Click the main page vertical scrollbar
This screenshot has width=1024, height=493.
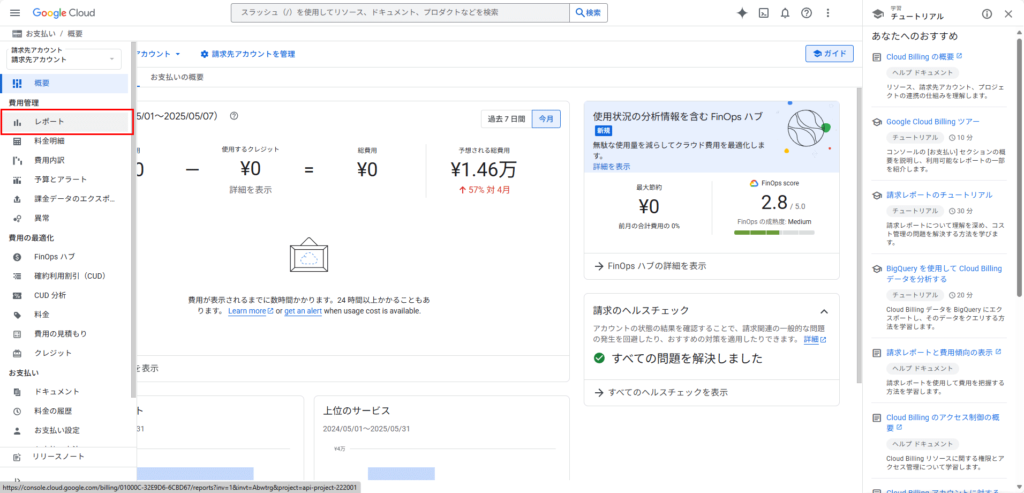point(858,235)
